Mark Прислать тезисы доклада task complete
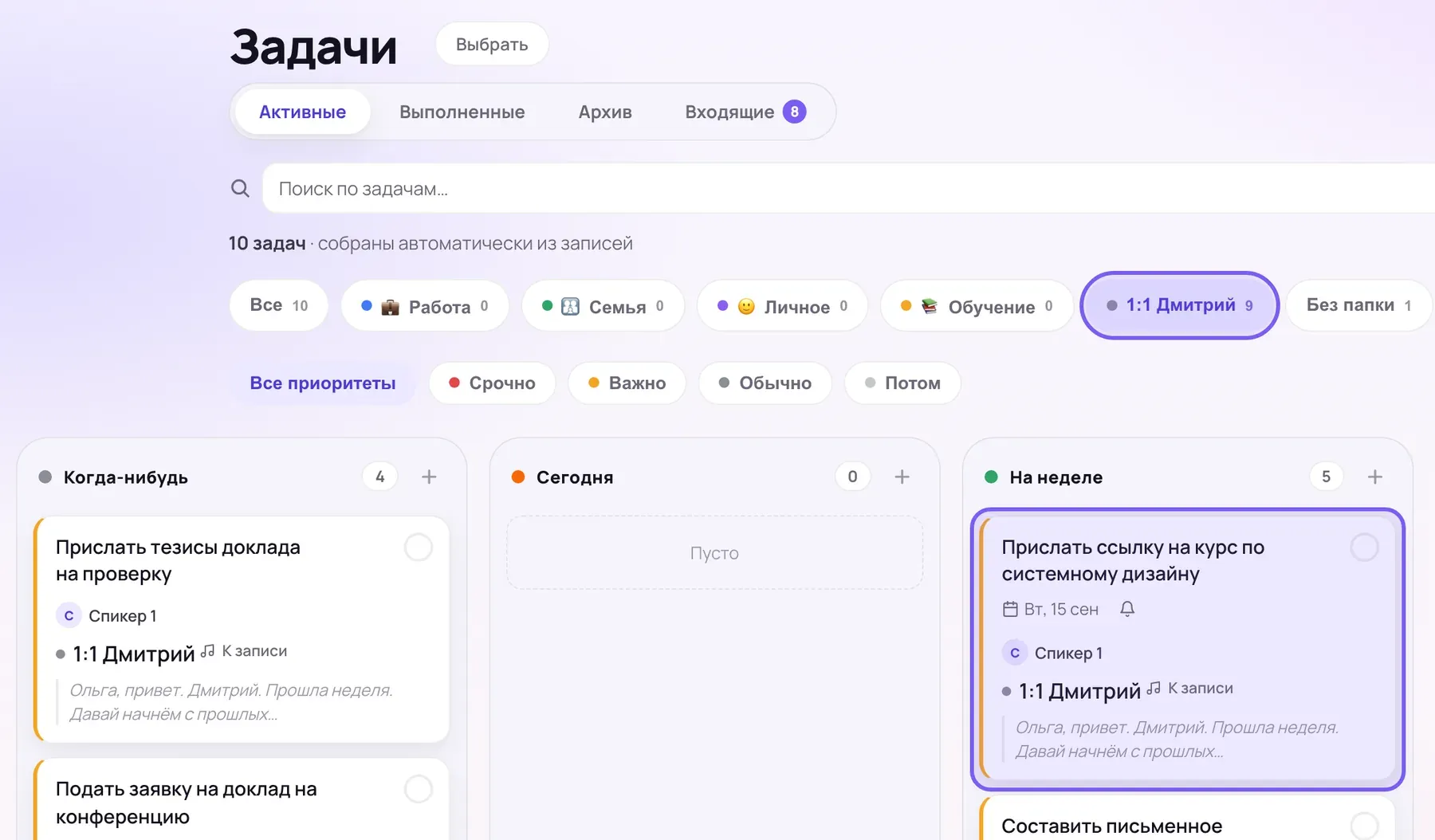The height and width of the screenshot is (840, 1435). click(x=419, y=548)
